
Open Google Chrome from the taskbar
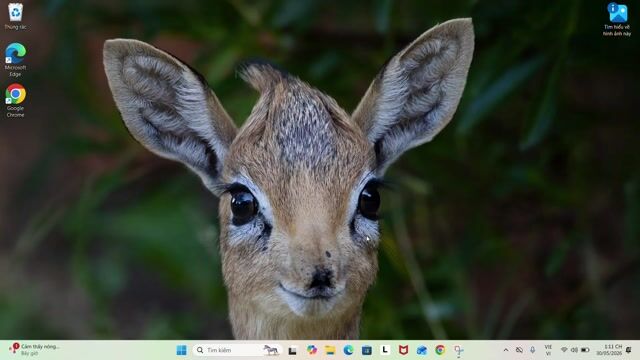click(x=440, y=350)
